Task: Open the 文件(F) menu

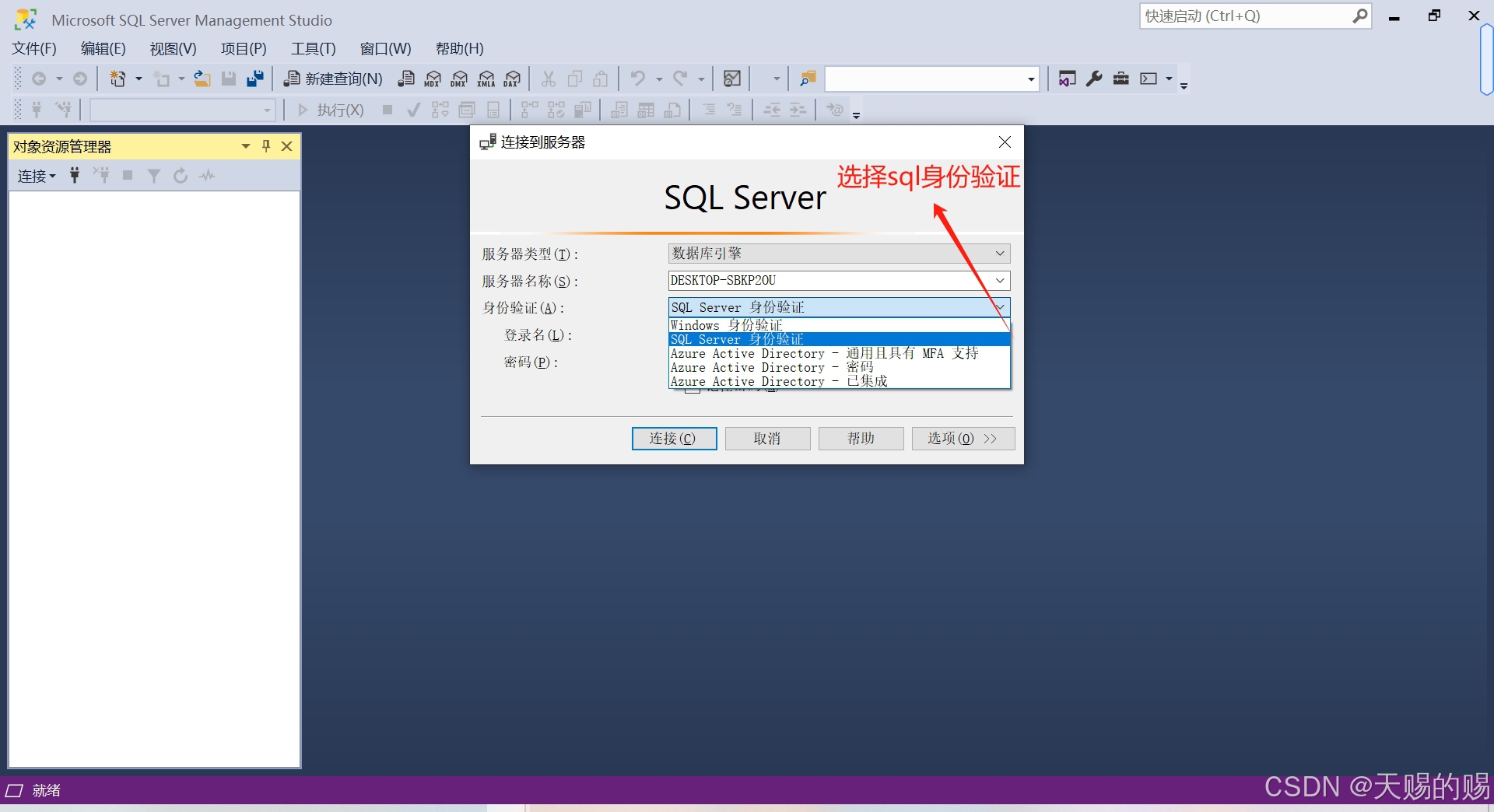Action: tap(34, 48)
